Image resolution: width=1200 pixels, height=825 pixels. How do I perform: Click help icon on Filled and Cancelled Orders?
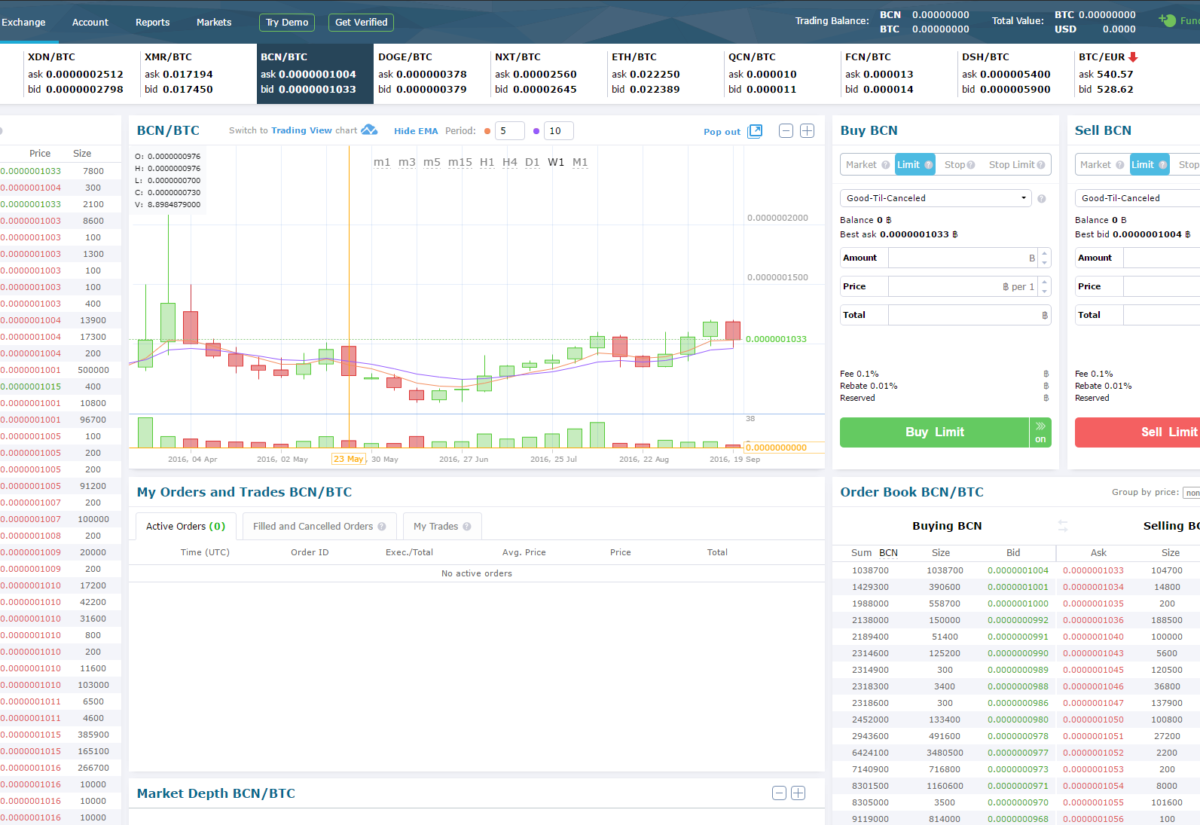point(381,526)
